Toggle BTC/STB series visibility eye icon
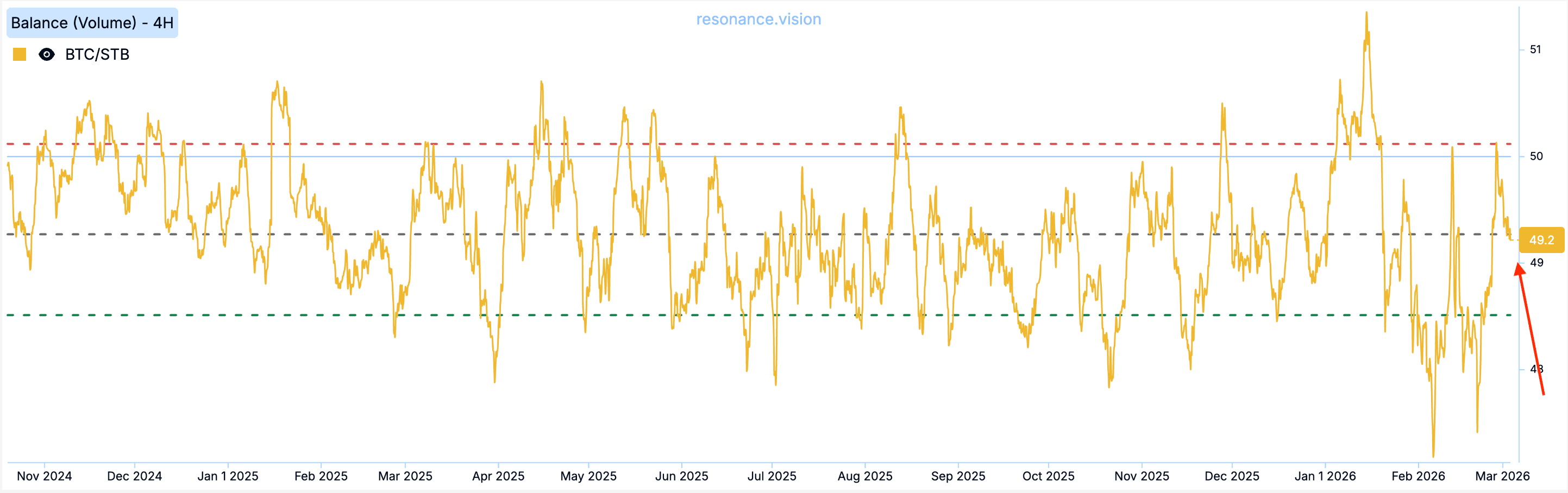Screen dimensions: 1568x493 (x=46, y=55)
